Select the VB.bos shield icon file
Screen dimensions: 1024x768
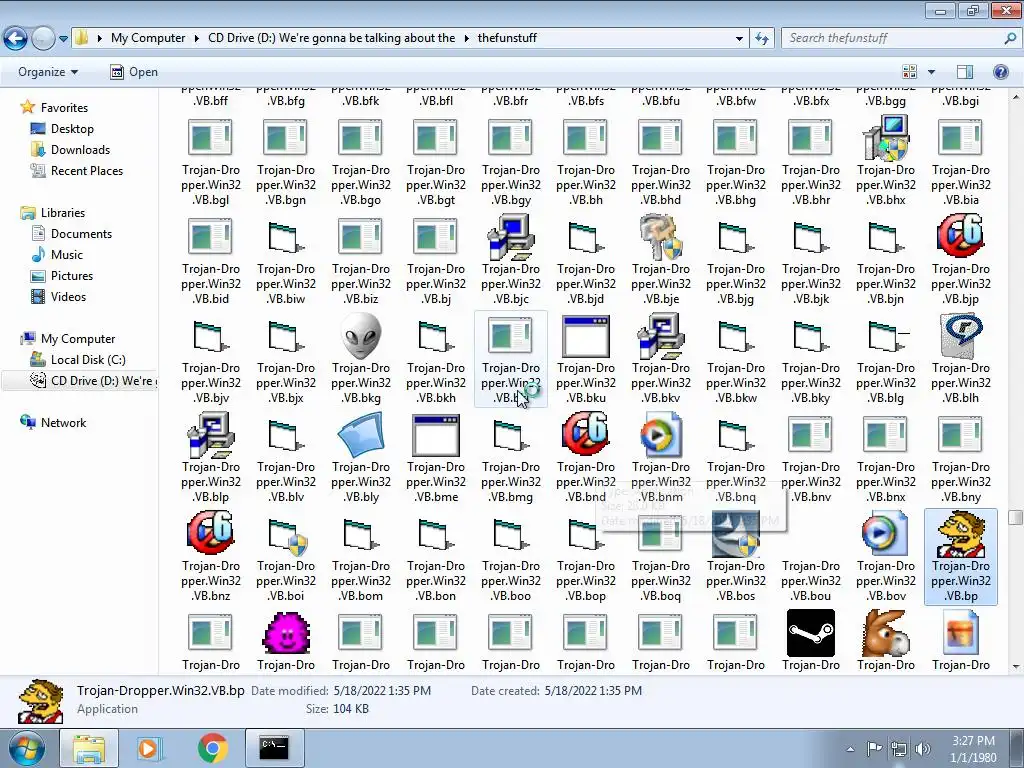click(x=736, y=535)
